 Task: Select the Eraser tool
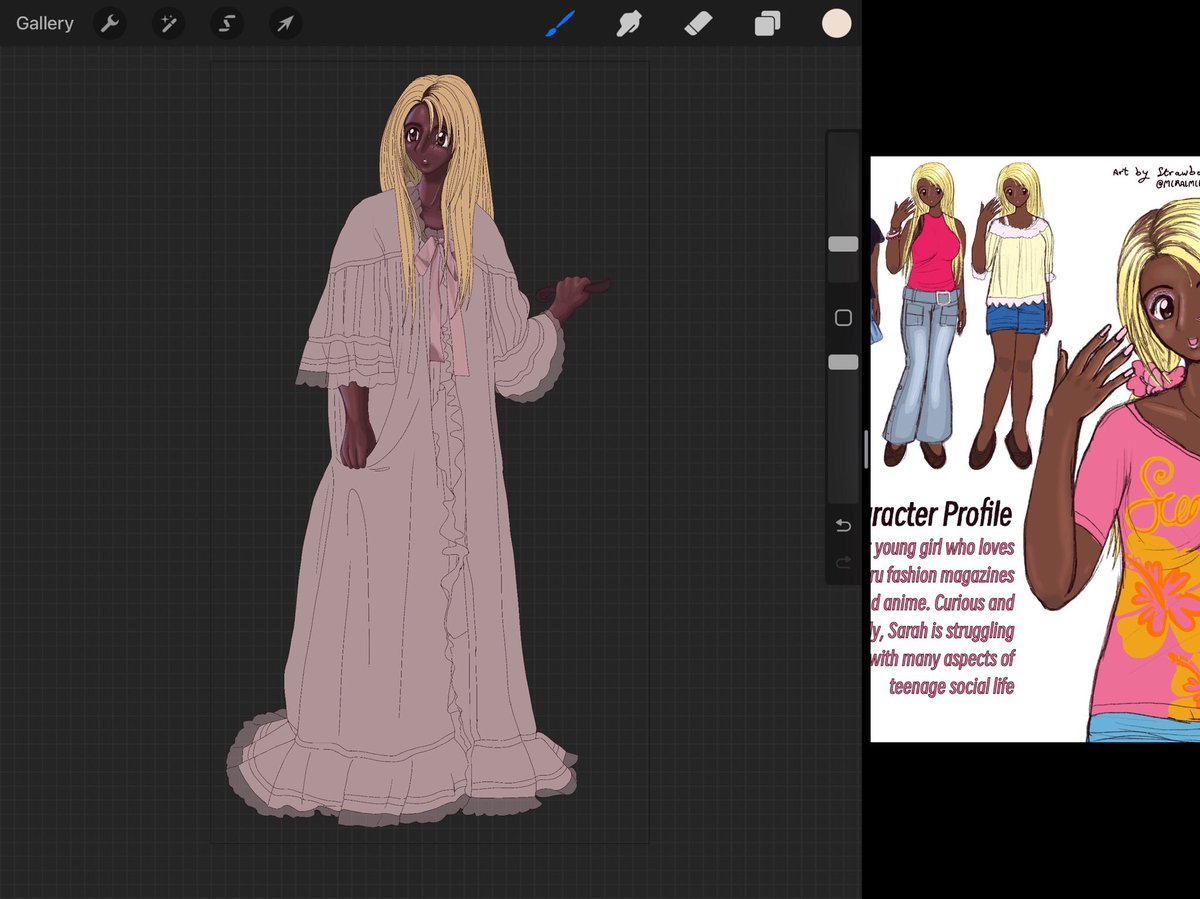[x=698, y=23]
